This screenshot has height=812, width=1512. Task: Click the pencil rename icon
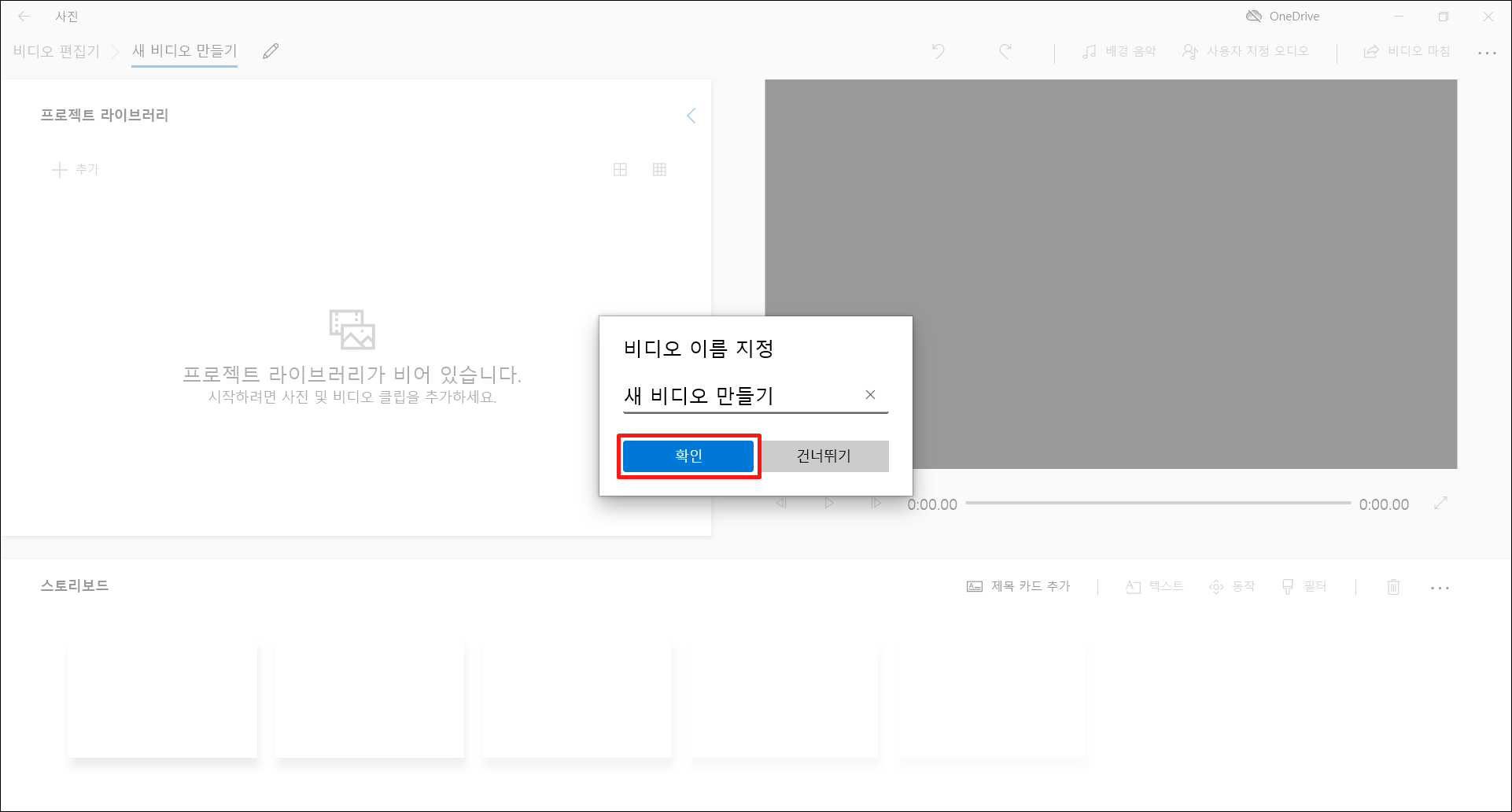(x=271, y=51)
